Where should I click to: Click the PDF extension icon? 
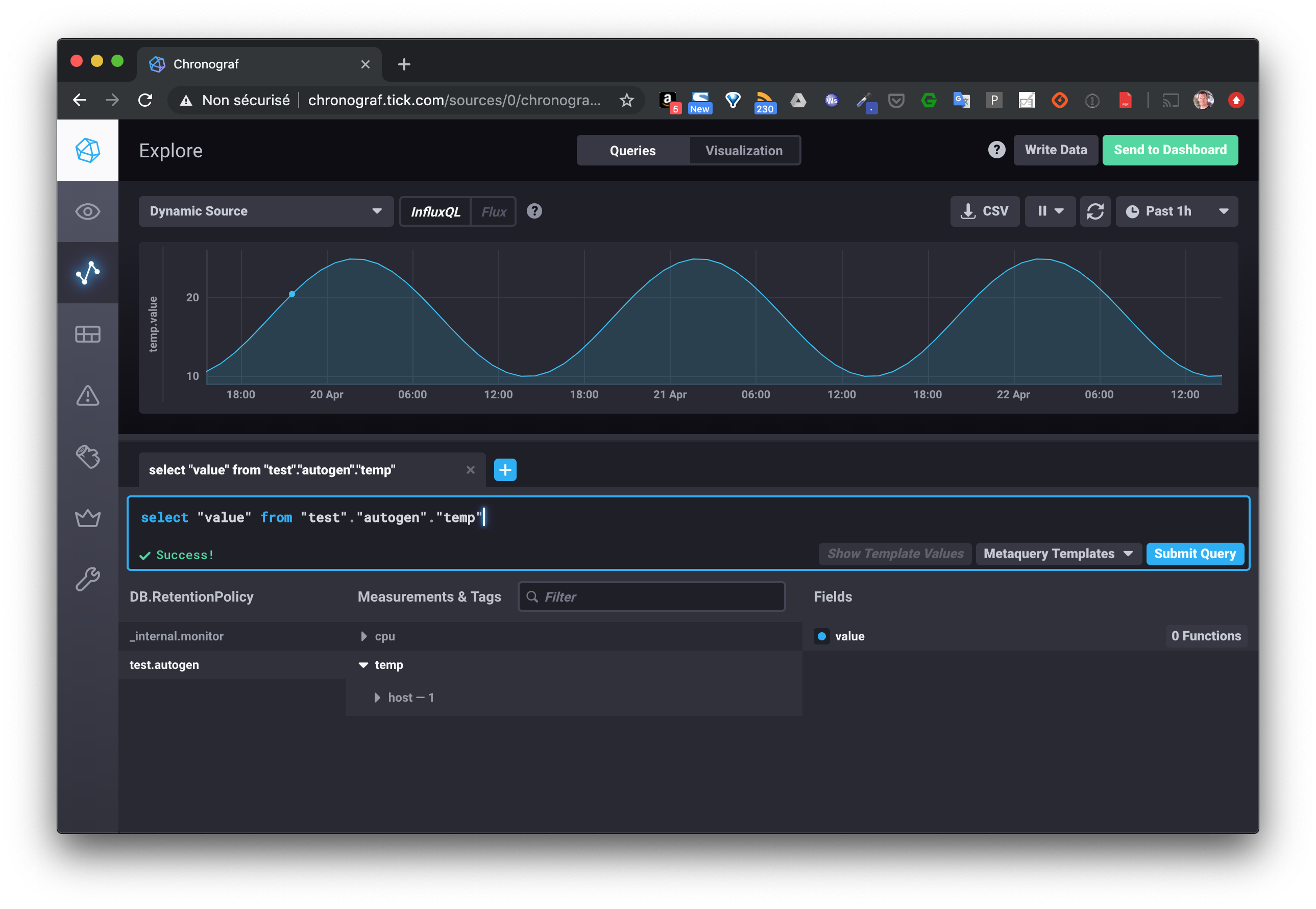1125,101
